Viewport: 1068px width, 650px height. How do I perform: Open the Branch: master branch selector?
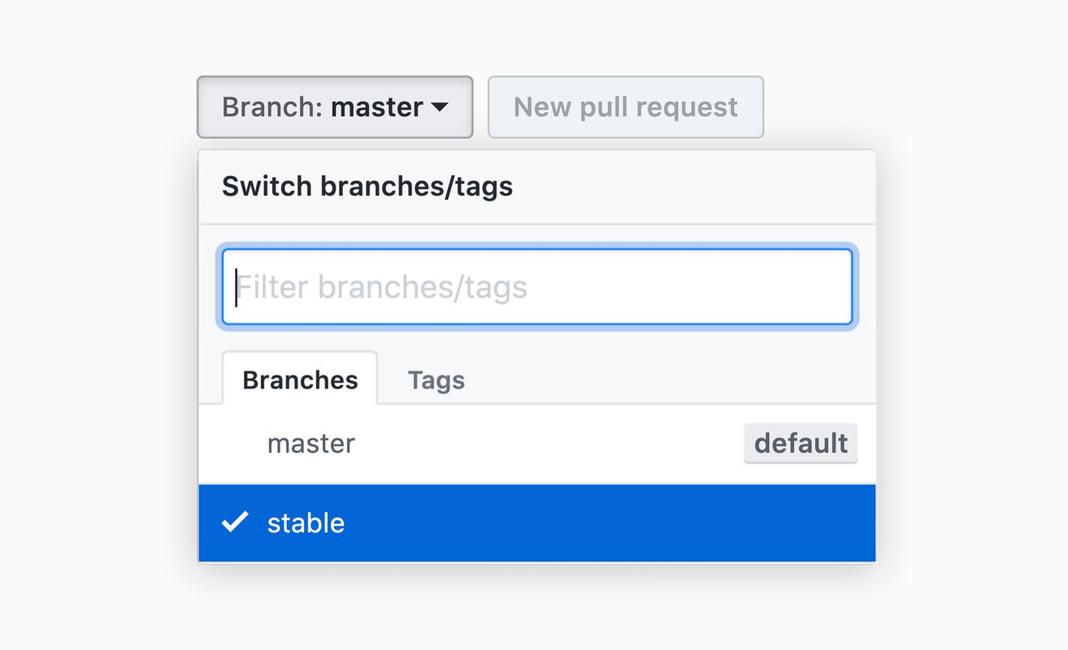tap(335, 107)
